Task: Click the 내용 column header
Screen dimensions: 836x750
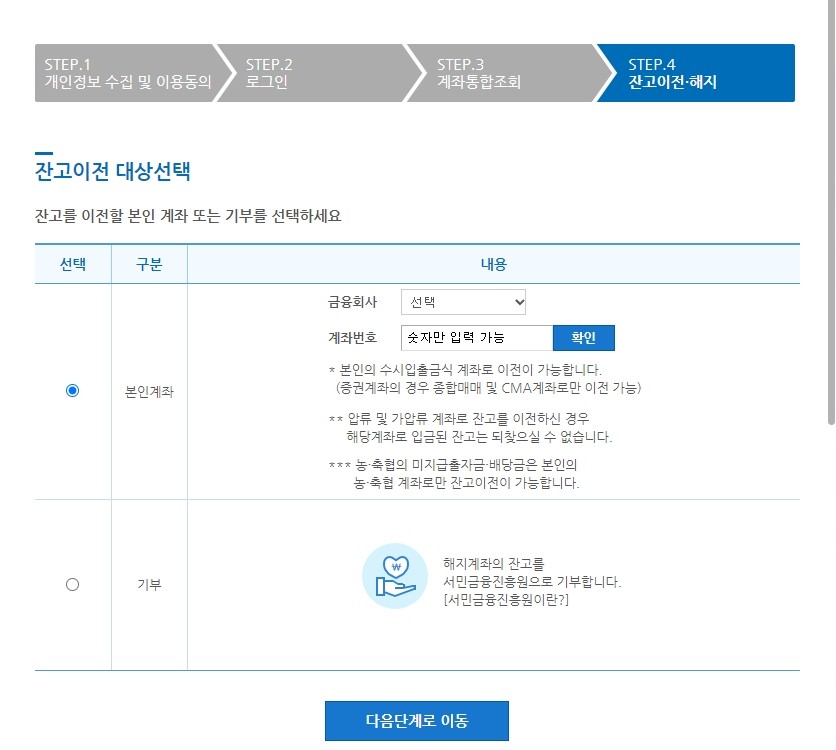Action: [x=494, y=264]
